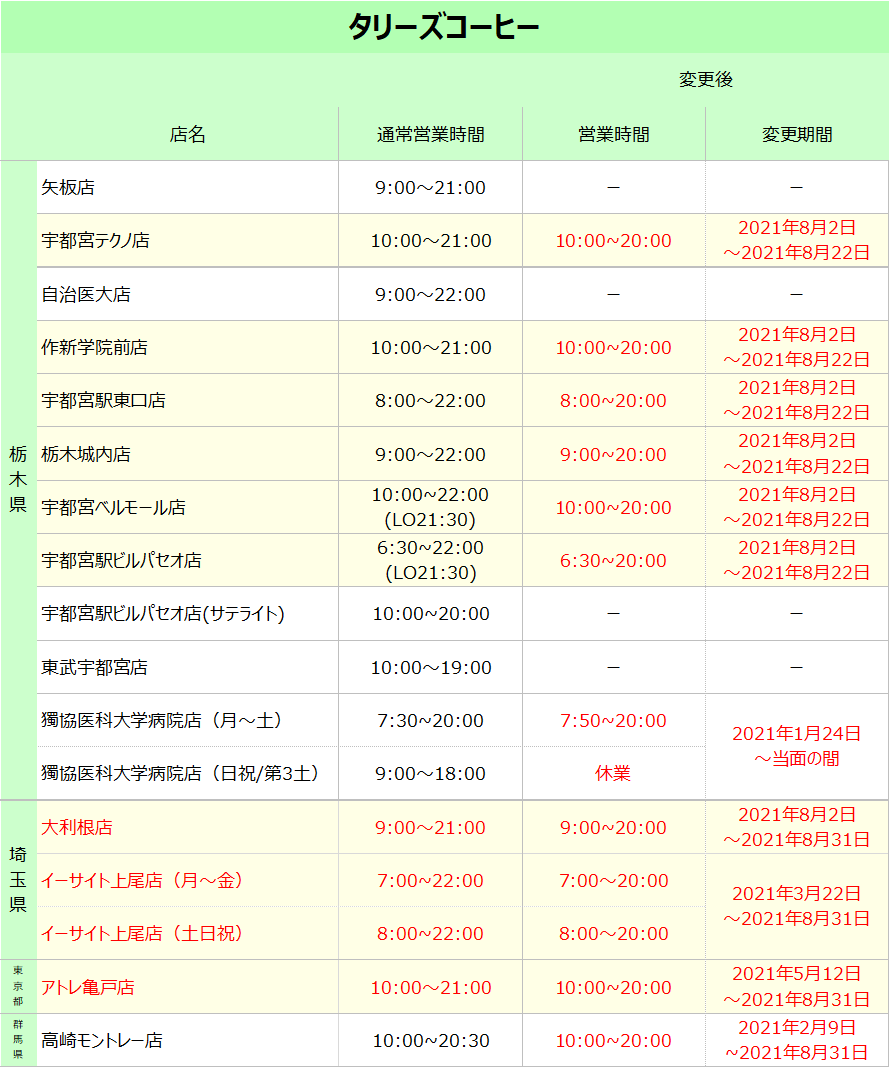Click the regular hours 6:30~22:00 (LO21:30)
Image resolution: width=890 pixels, height=1068 pixels.
pyautogui.click(x=430, y=561)
